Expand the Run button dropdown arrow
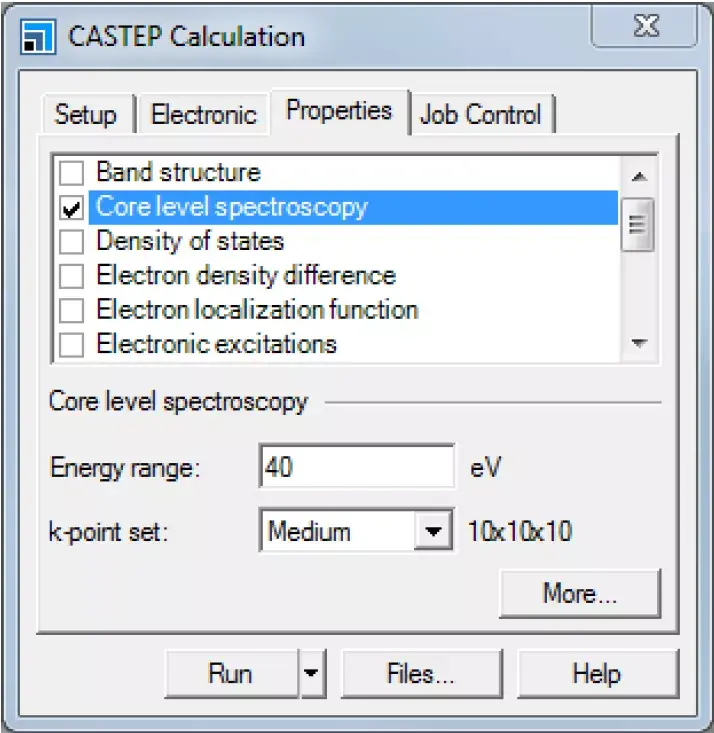Screen dimensions: 714x733 click(312, 675)
